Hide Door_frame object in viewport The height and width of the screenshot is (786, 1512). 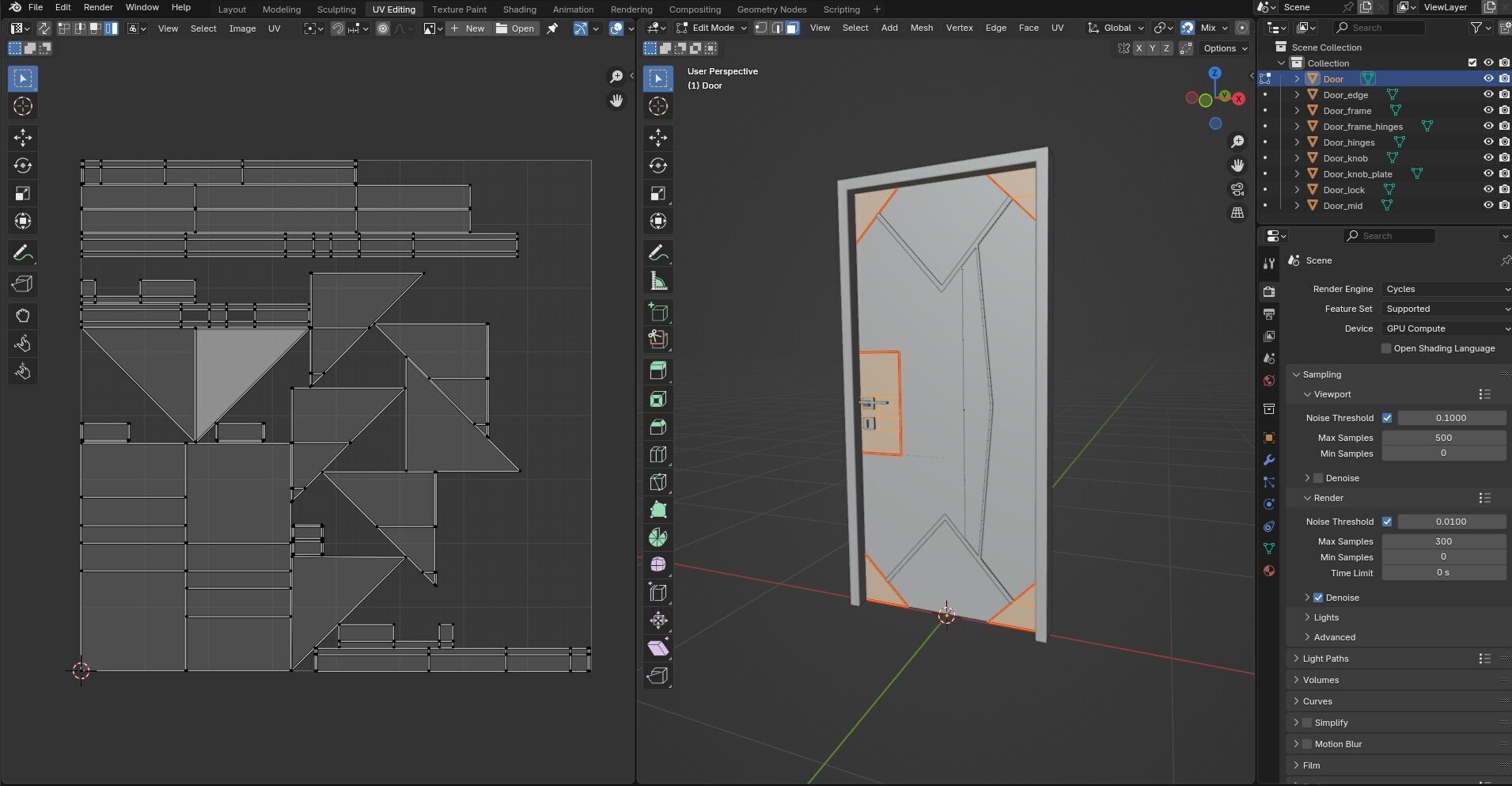tap(1488, 111)
